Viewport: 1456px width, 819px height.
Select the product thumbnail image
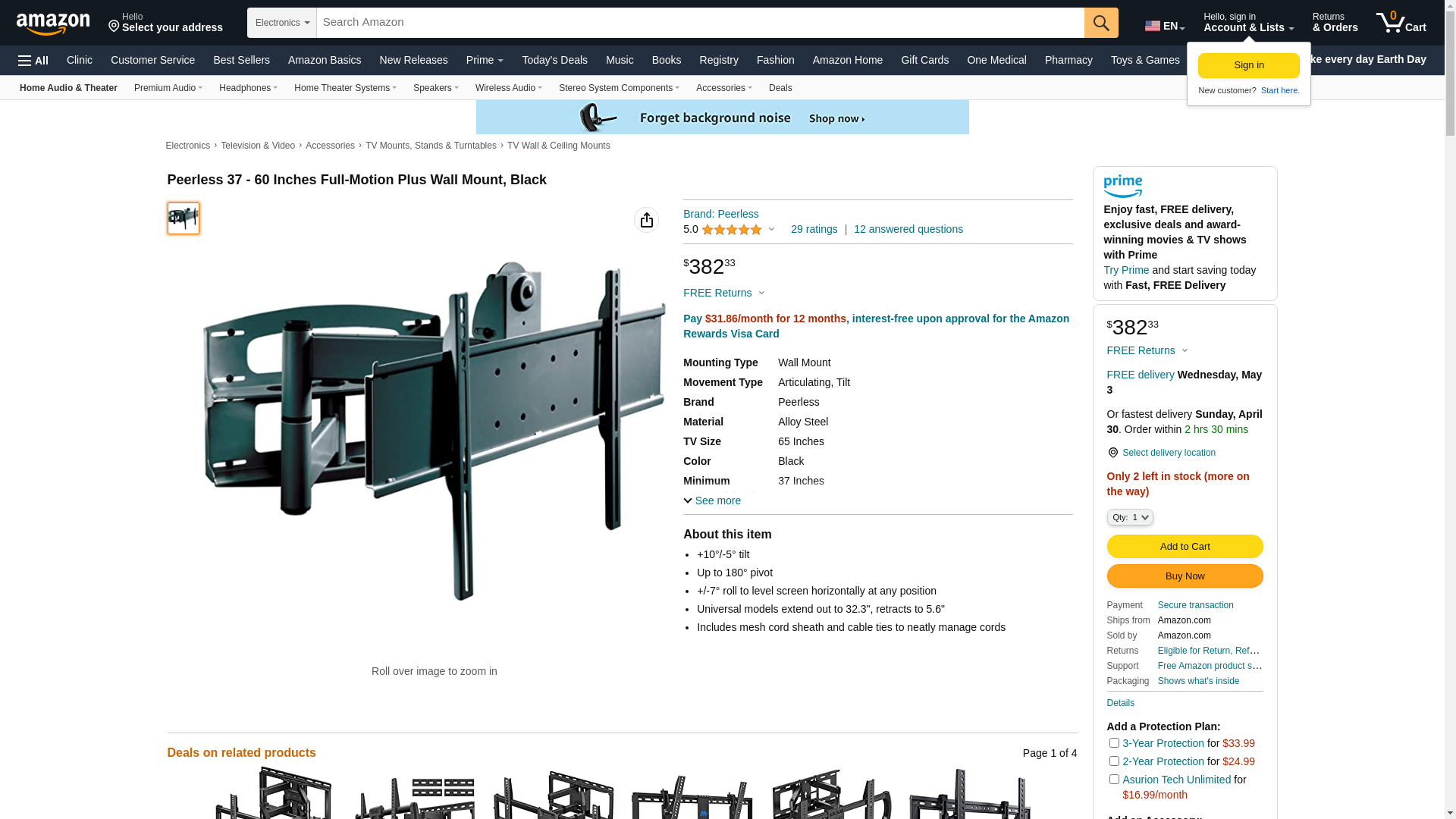(x=184, y=218)
